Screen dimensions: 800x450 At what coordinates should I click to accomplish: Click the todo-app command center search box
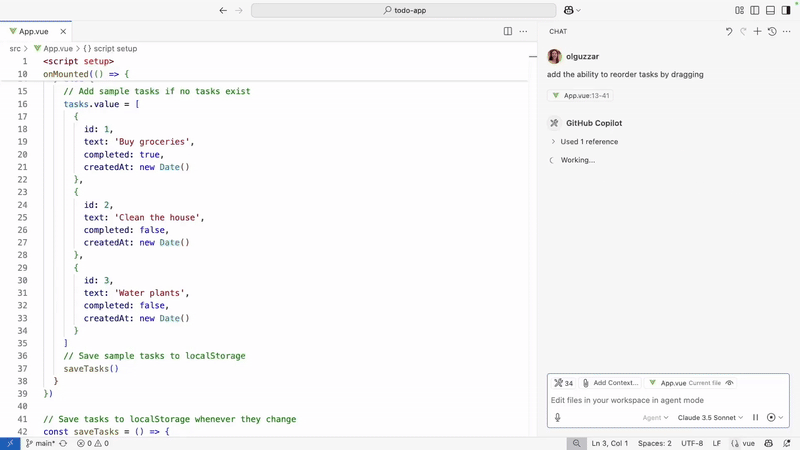403,10
